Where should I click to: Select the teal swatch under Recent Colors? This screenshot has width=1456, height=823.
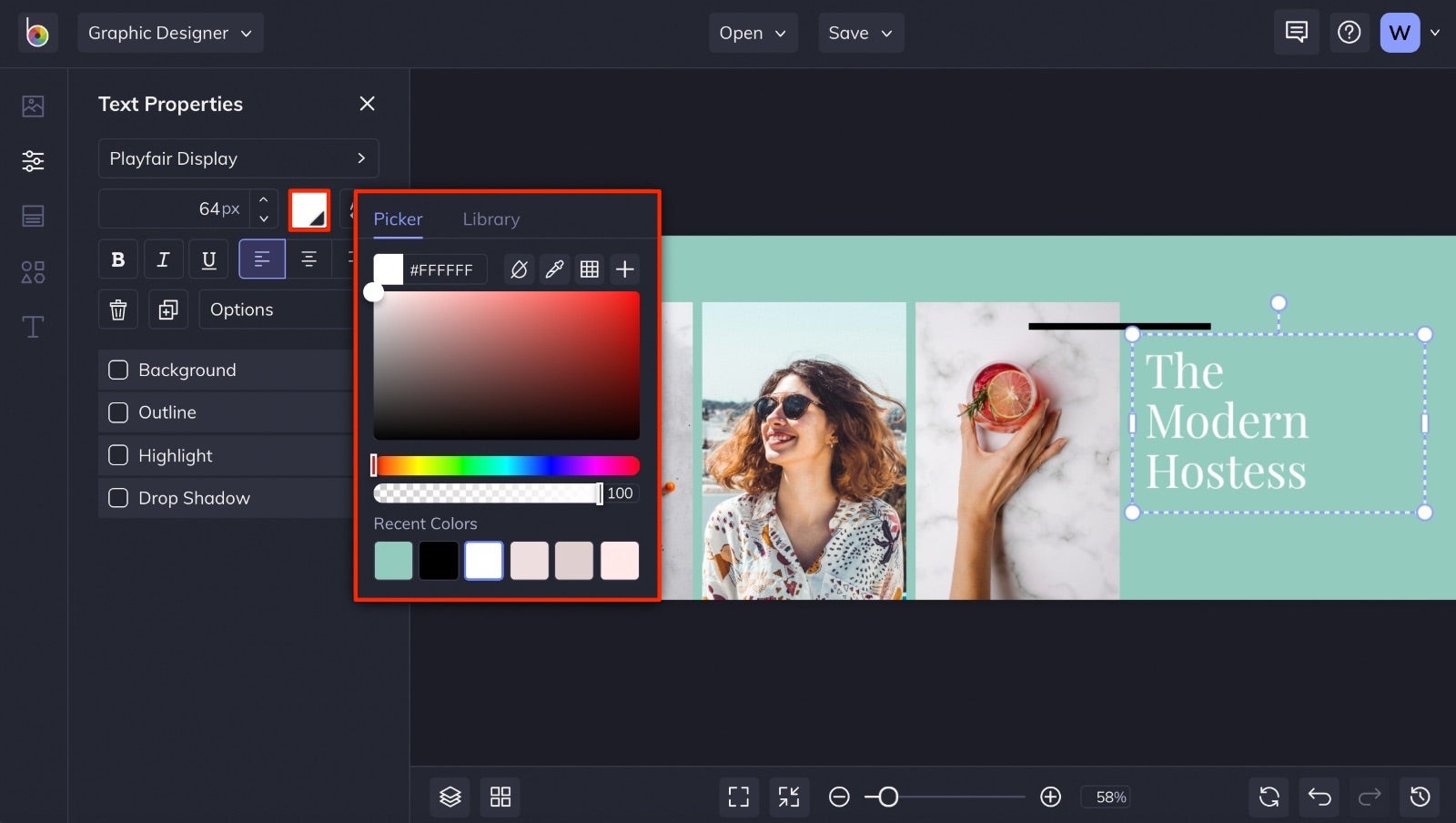point(393,560)
